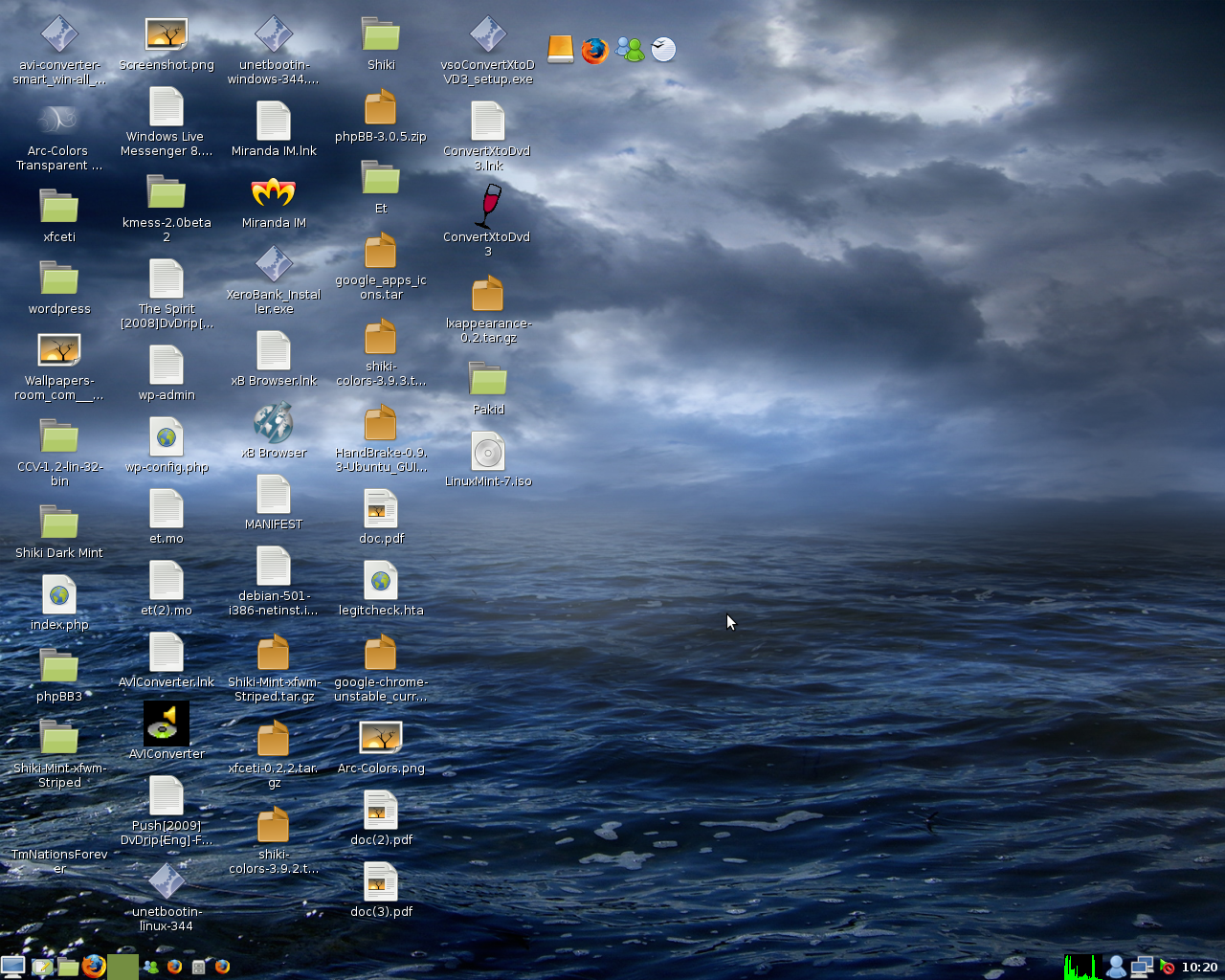Image resolution: width=1225 pixels, height=980 pixels.
Task: Open the shiki-colors-3.9.3 archive
Action: [381, 336]
